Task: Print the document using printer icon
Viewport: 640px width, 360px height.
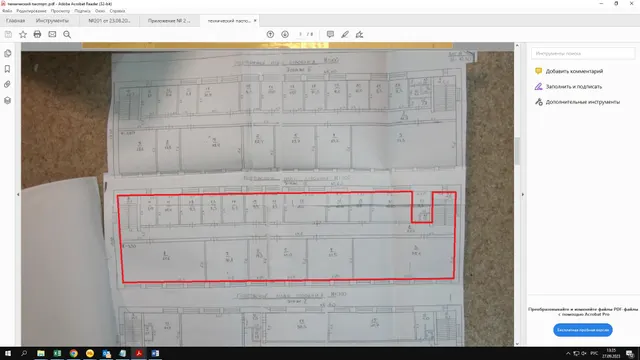Action: [x=37, y=34]
